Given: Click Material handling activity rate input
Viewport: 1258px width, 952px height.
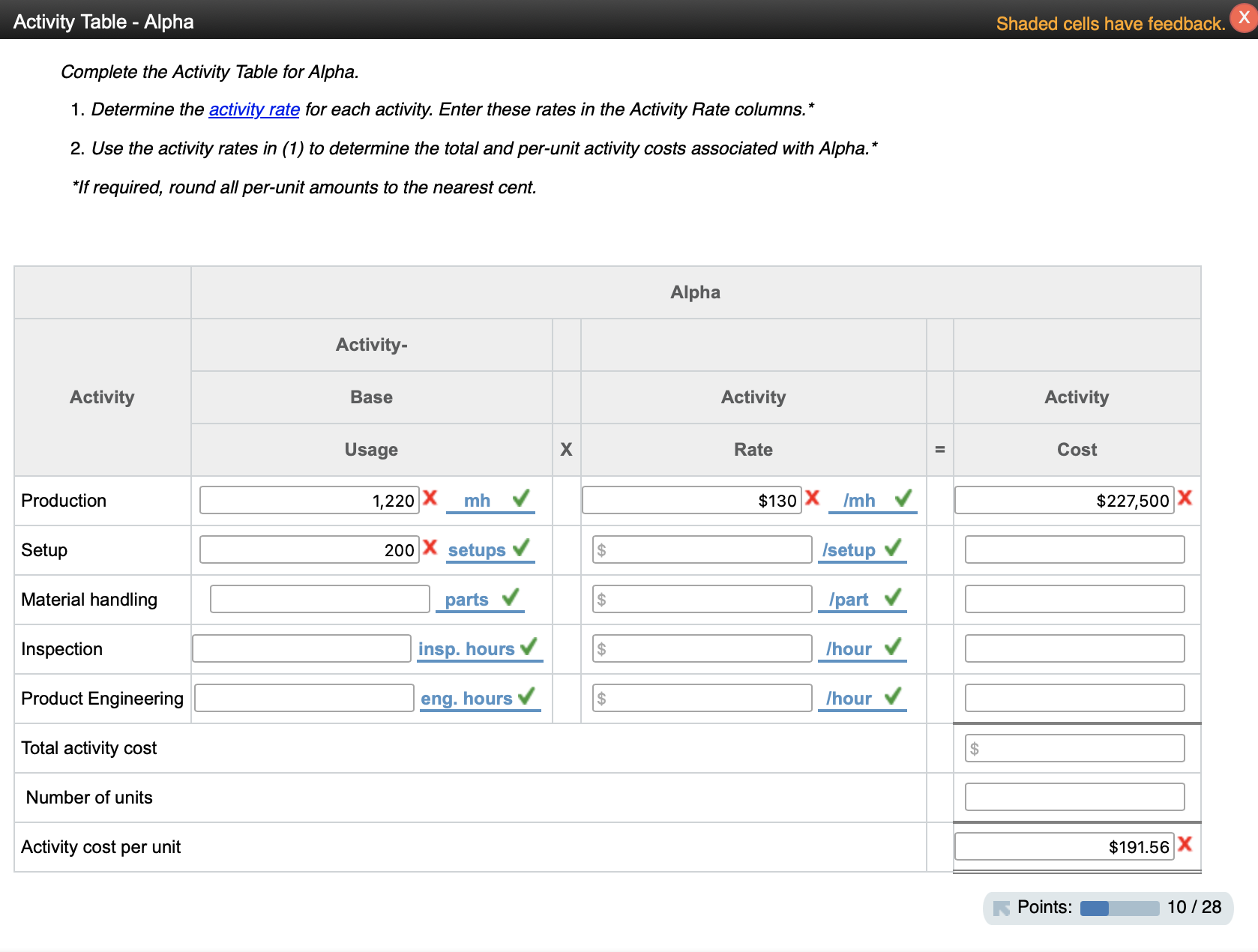Looking at the screenshot, I should (x=702, y=599).
